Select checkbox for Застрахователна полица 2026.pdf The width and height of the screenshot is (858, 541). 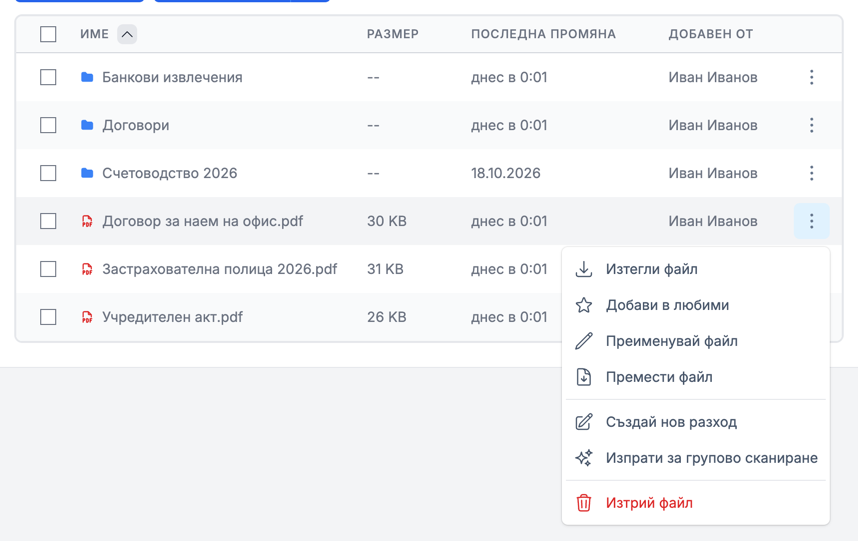click(48, 269)
